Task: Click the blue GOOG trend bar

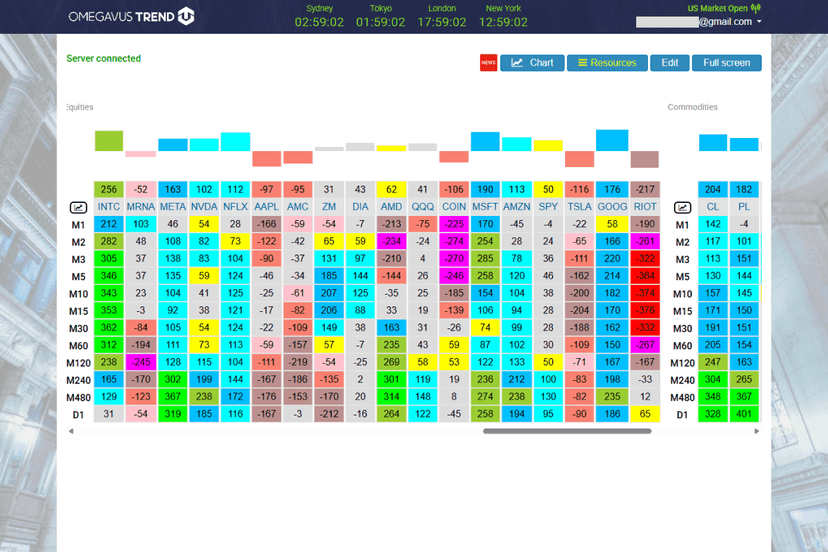Action: 612,140
